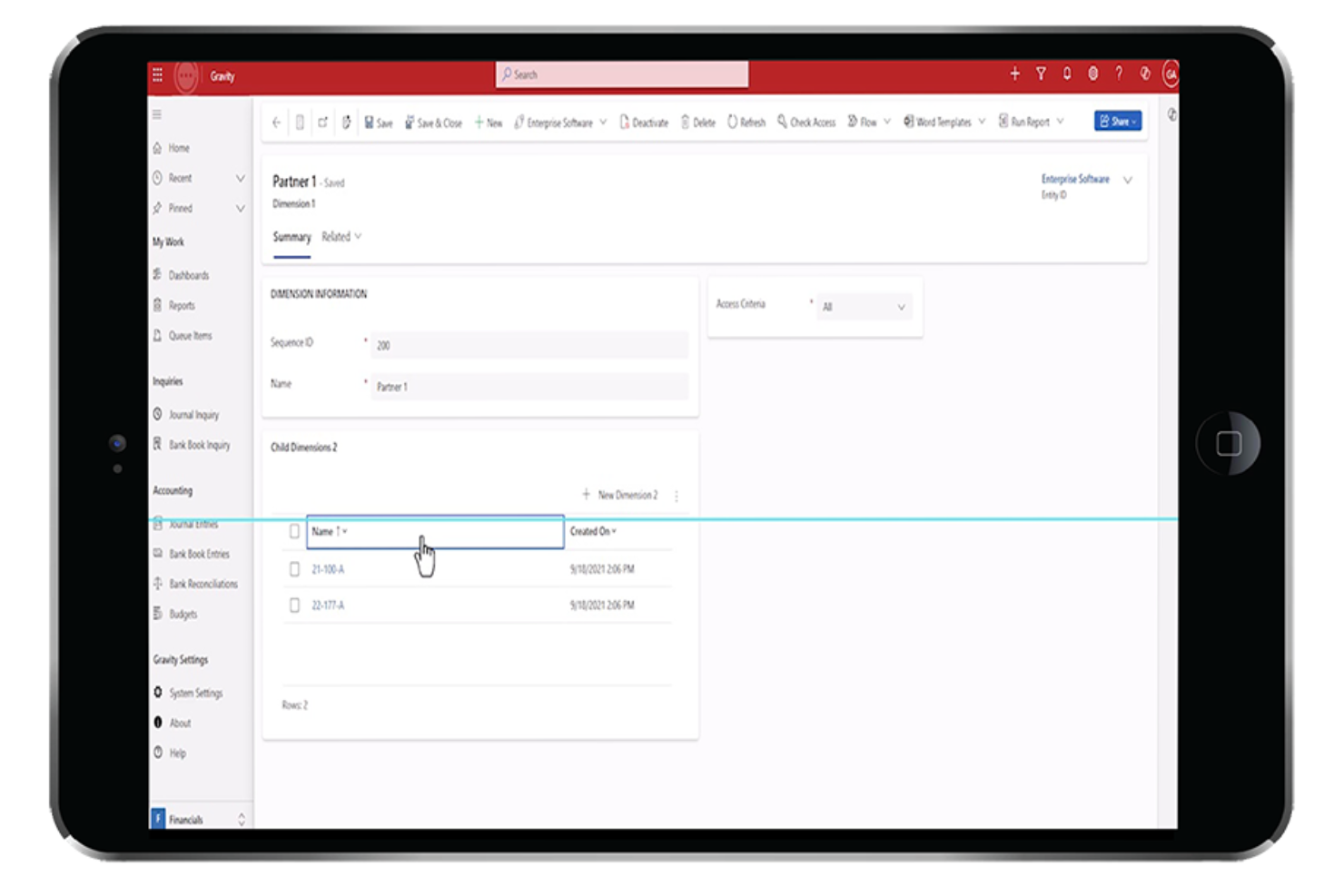Image resolution: width=1344 pixels, height=896 pixels.
Task: Select the checkbox for row 21-100-A
Action: tap(294, 569)
